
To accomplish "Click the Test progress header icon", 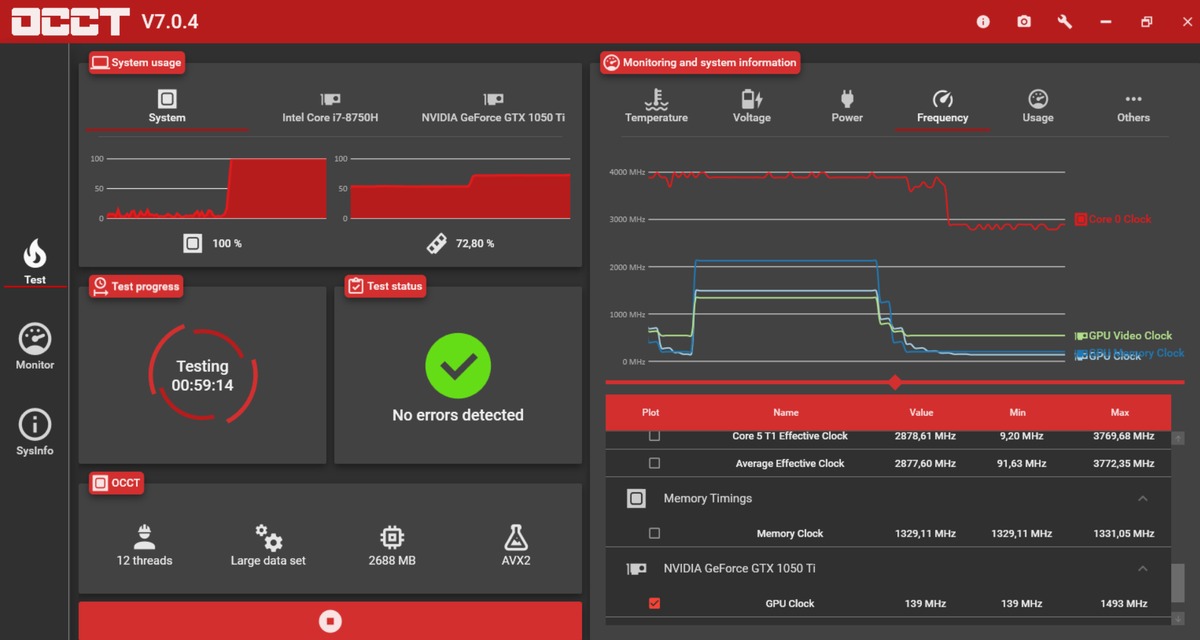I will (100, 286).
